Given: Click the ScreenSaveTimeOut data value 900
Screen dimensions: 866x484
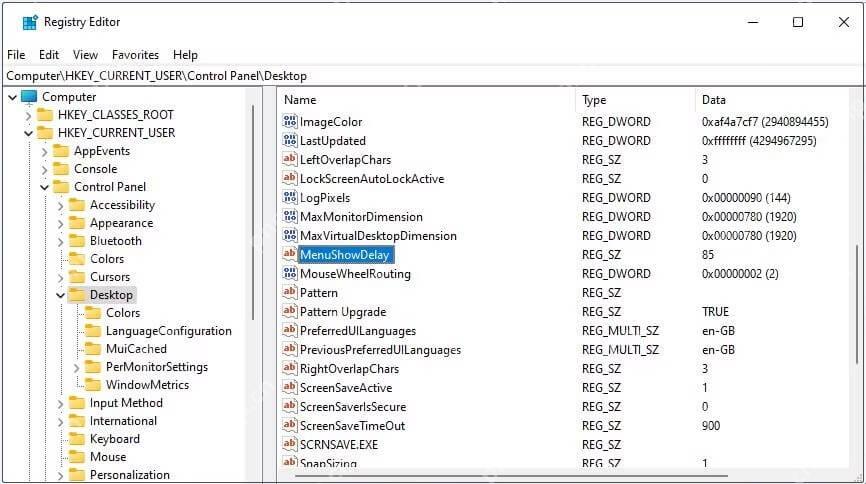Looking at the screenshot, I should (711, 425).
